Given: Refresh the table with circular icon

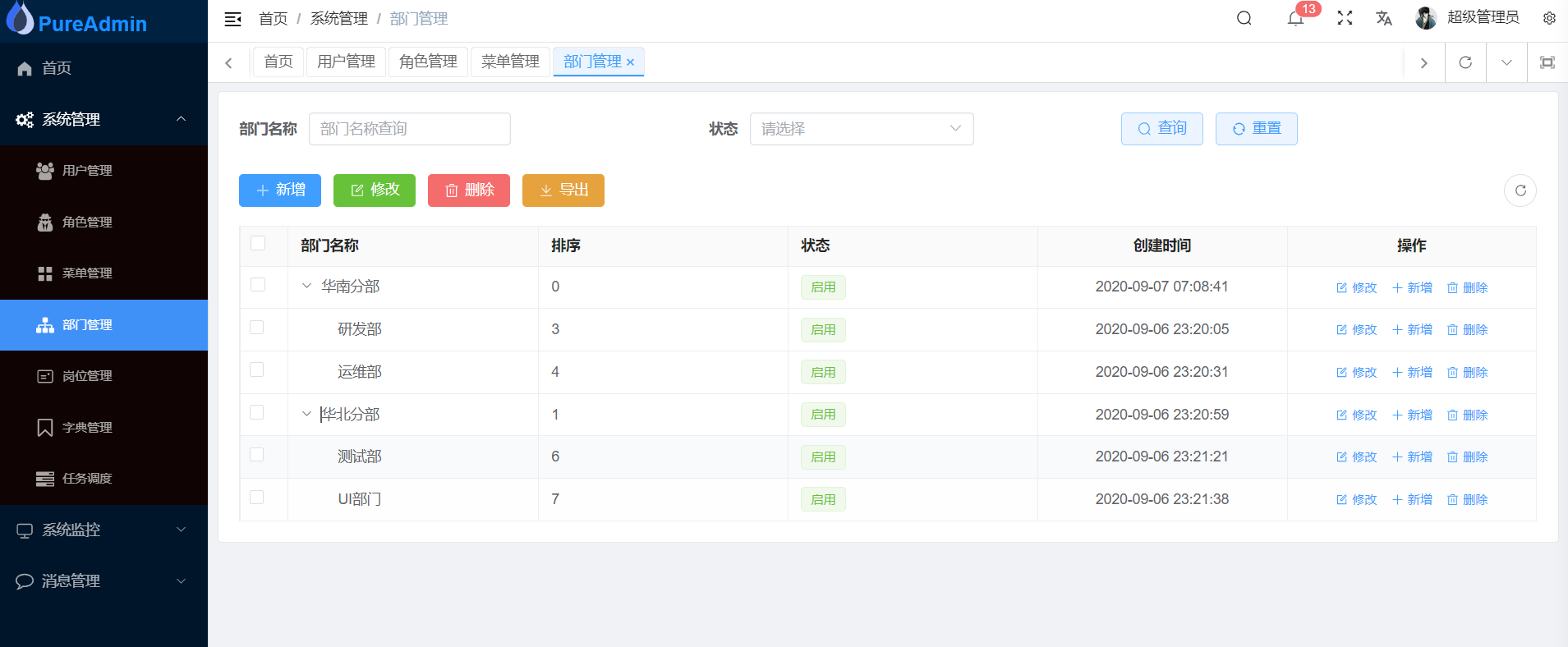Looking at the screenshot, I should tap(1520, 190).
